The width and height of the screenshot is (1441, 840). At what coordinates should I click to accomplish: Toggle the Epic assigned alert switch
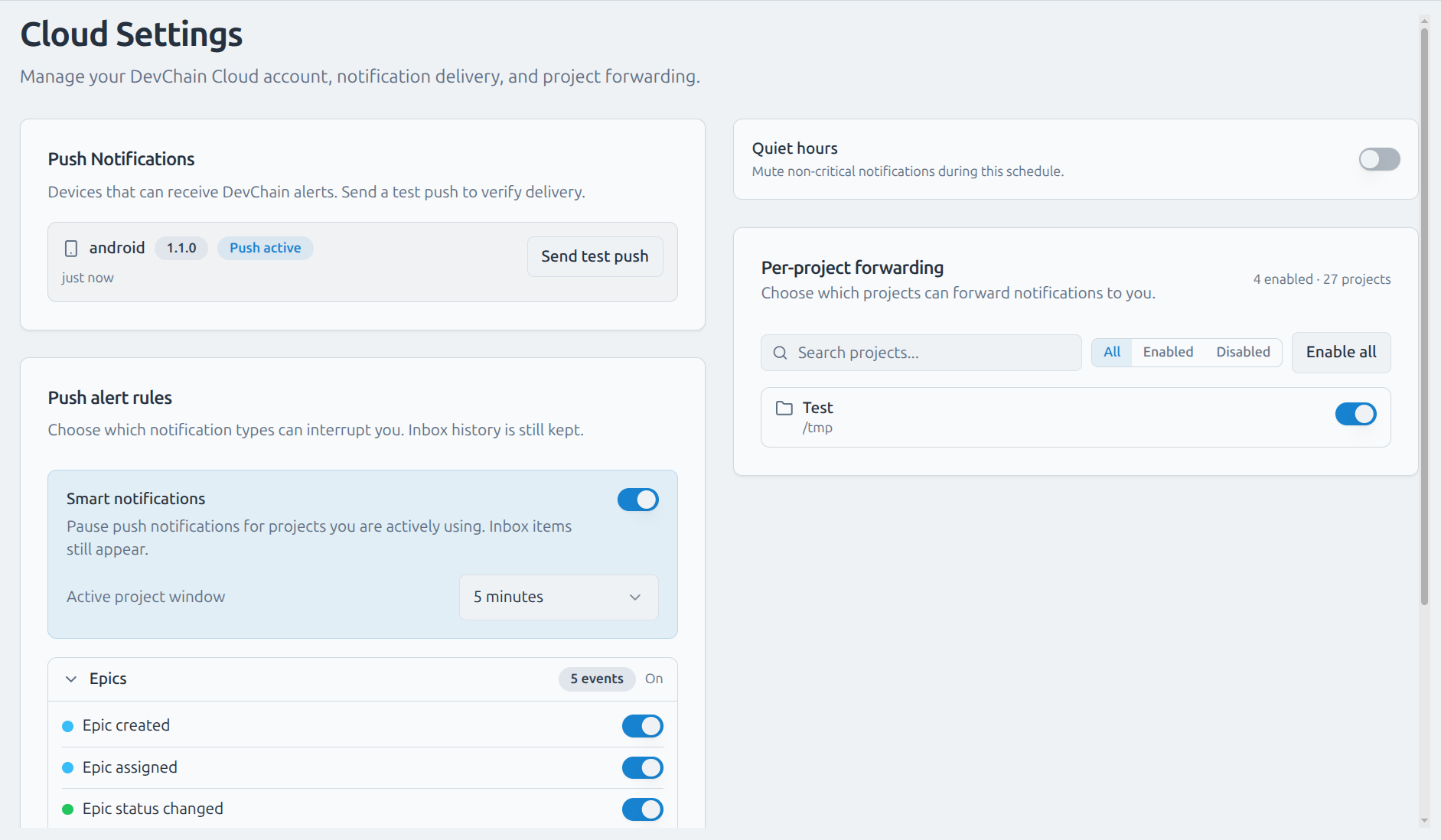click(x=642, y=767)
